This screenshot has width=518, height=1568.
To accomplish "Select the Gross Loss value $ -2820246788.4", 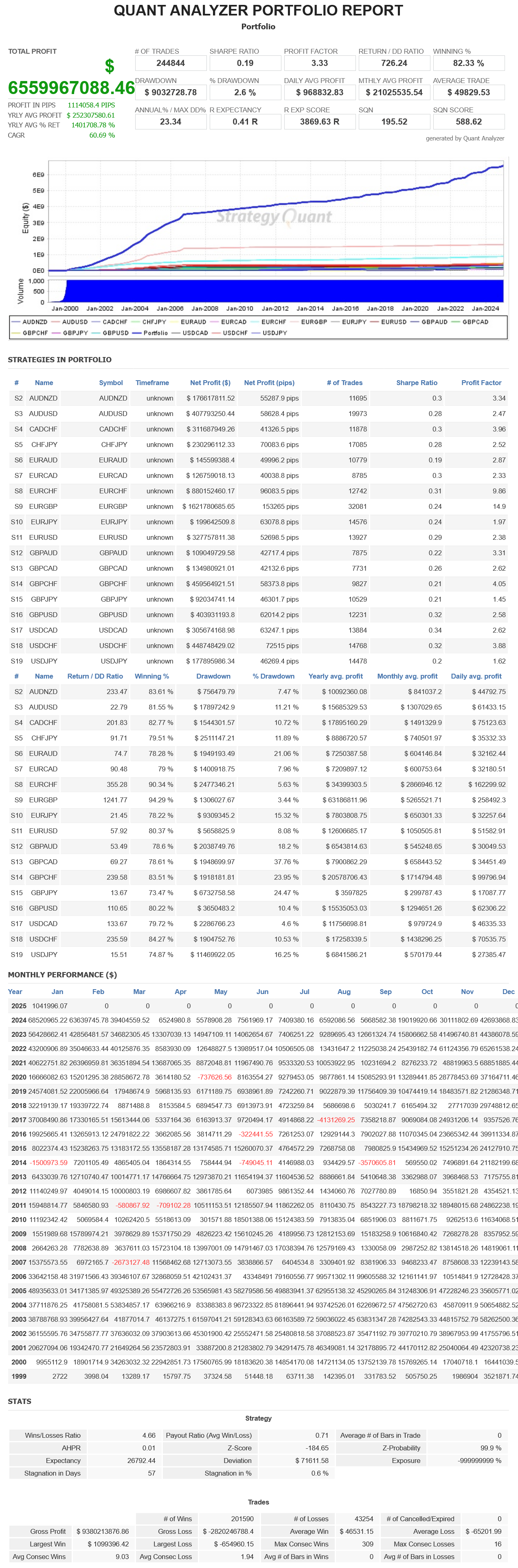I will click(x=228, y=1531).
